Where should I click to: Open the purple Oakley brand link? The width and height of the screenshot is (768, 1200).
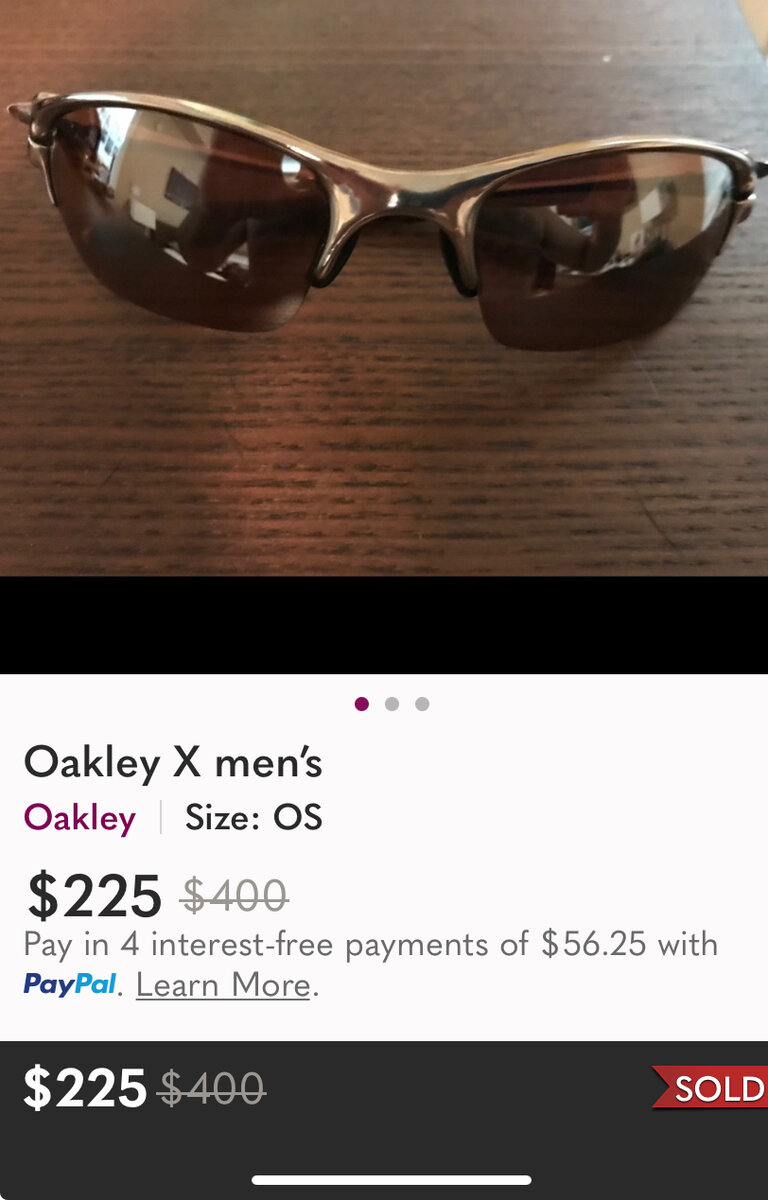[80, 818]
